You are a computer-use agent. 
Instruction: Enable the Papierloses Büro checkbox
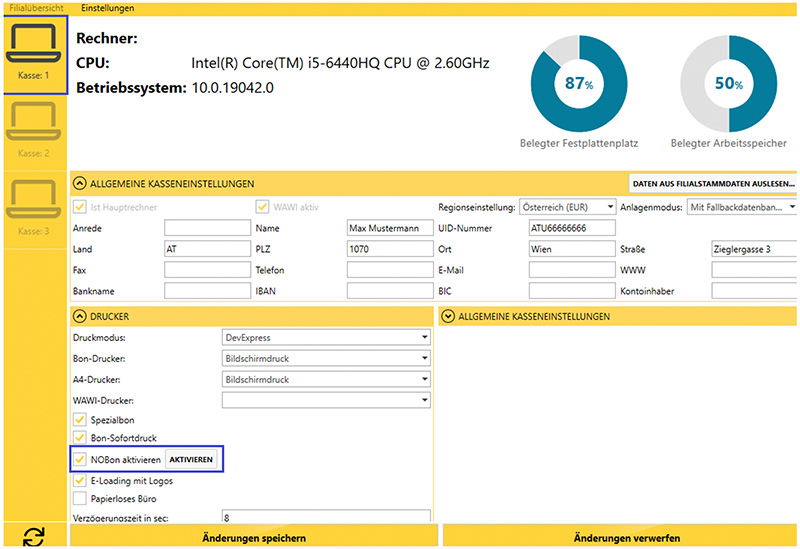tap(80, 498)
